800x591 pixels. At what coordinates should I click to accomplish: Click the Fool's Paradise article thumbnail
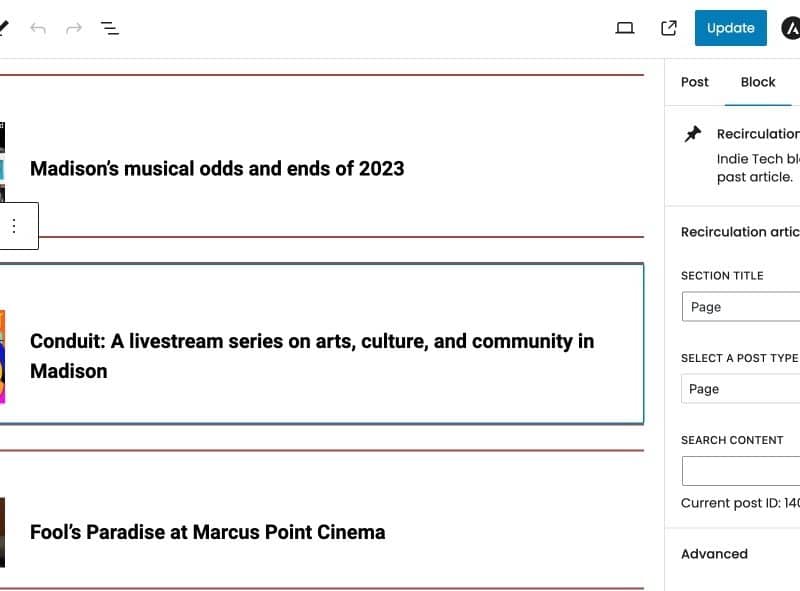click(3, 532)
